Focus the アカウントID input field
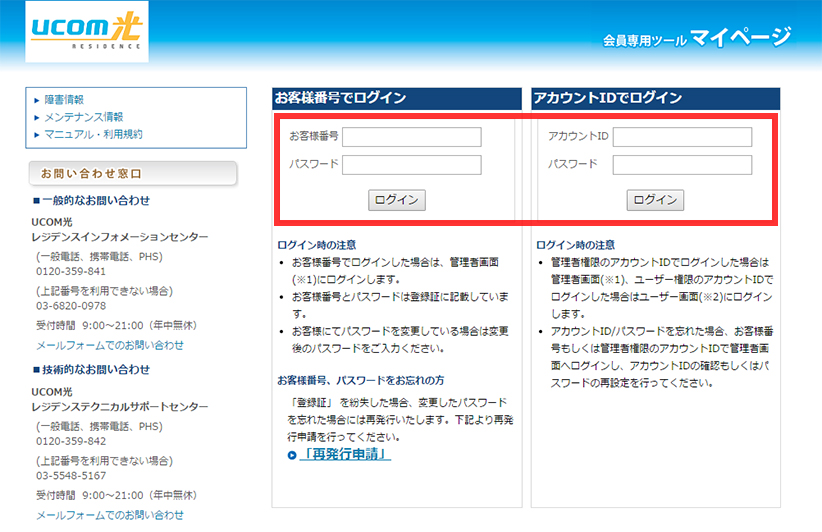The height and width of the screenshot is (532, 822). coord(682,137)
